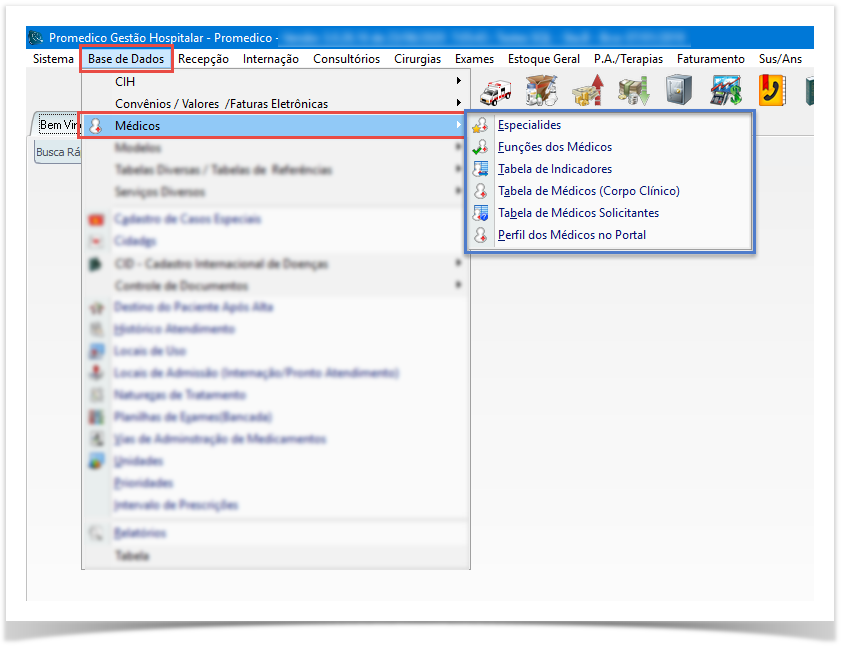The height and width of the screenshot is (650, 848).
Task: Click the medical supplies box toolbar icon
Action: pyautogui.click(x=541, y=92)
